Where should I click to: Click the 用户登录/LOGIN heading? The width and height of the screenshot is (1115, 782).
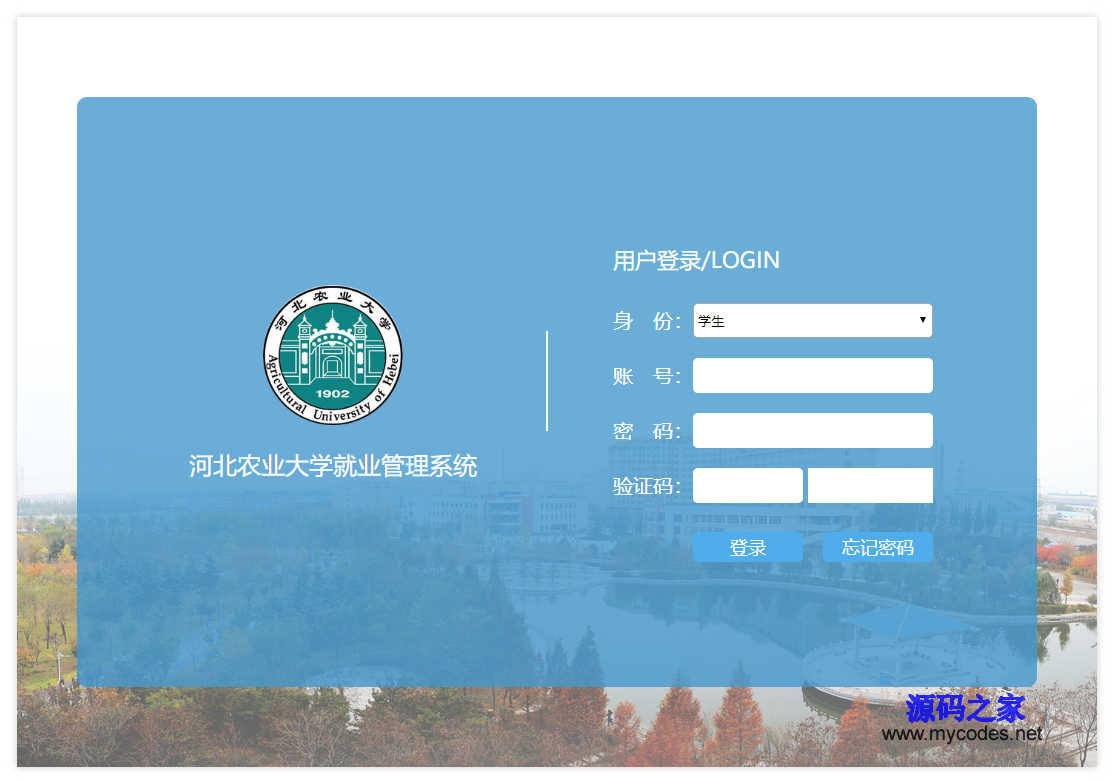coord(696,260)
